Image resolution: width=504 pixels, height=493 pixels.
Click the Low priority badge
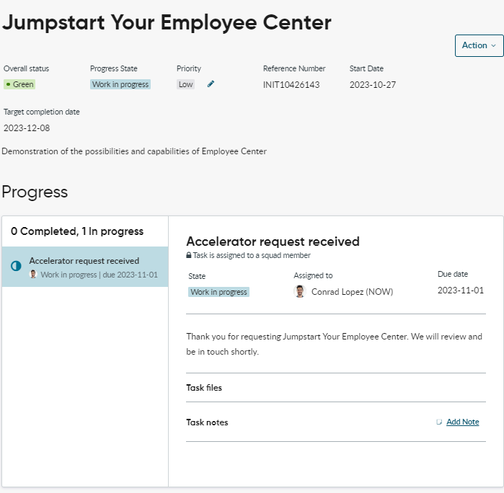(x=186, y=84)
